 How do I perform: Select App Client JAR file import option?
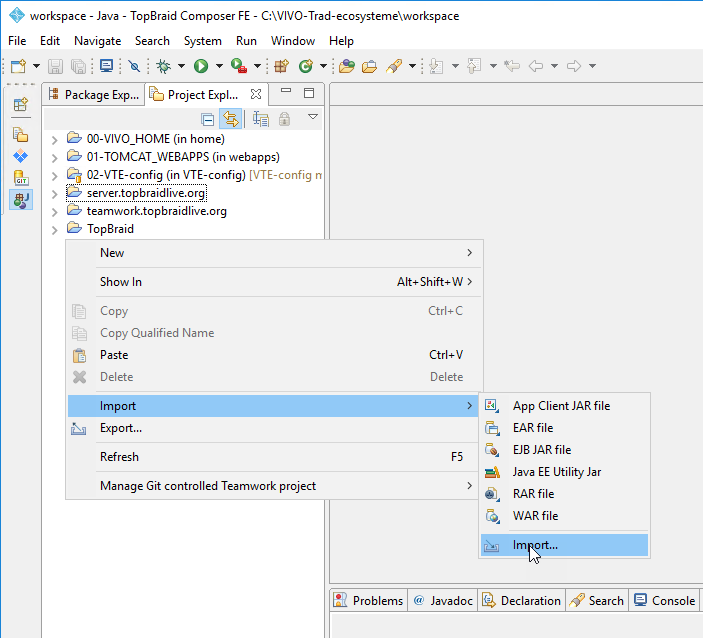click(564, 406)
